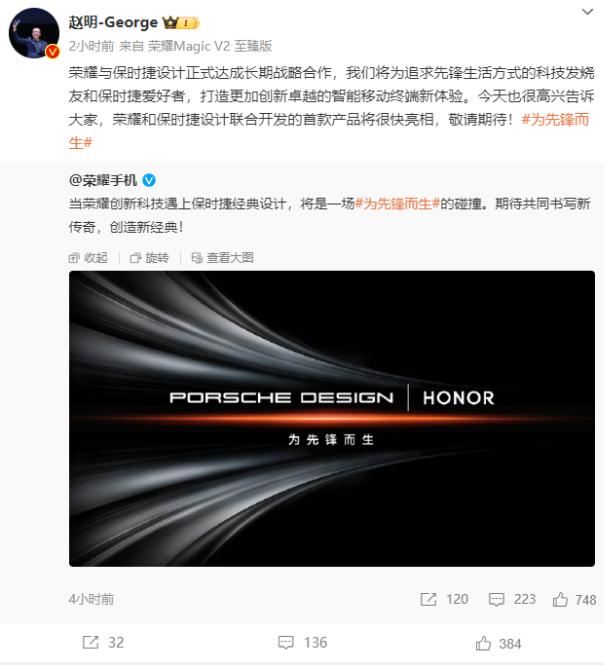Open comments on original post with 223
Screen dimensions: 604x665
[x=512, y=599]
